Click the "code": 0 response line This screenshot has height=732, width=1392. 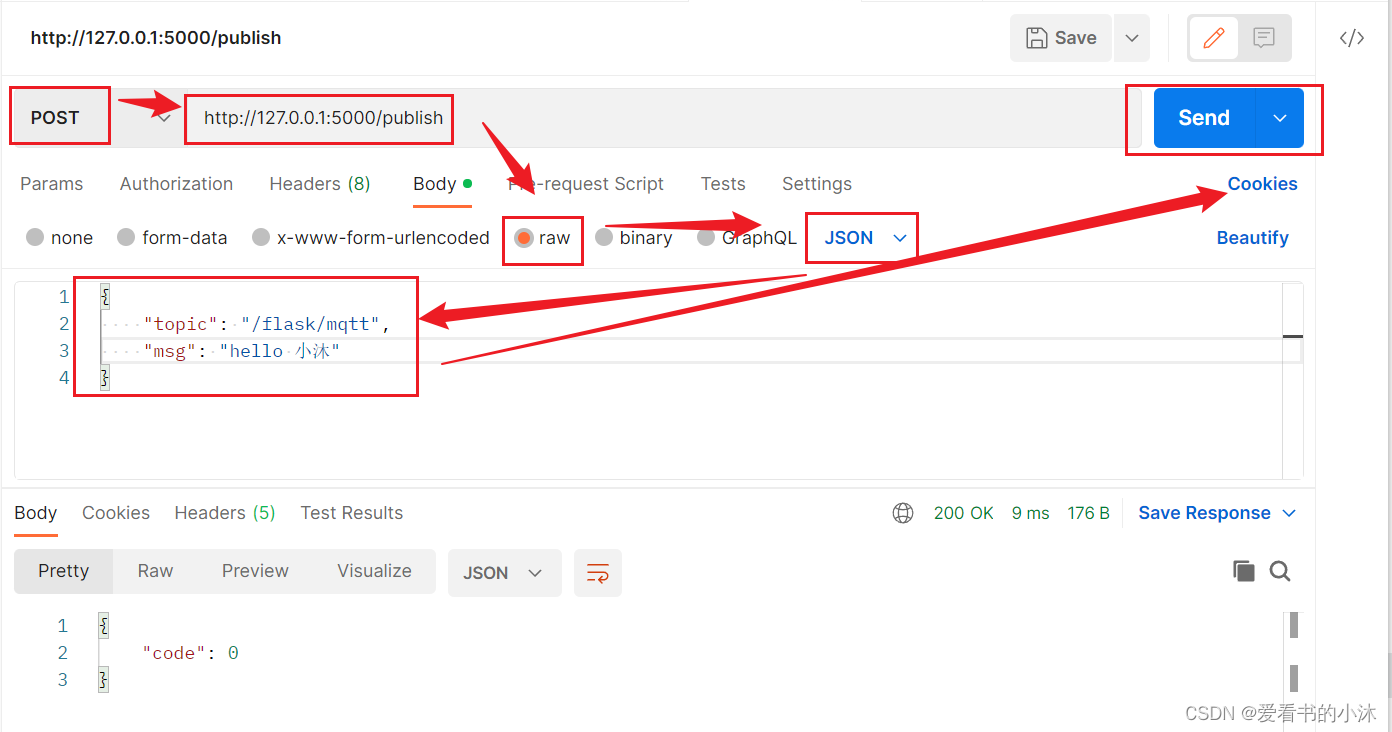190,653
